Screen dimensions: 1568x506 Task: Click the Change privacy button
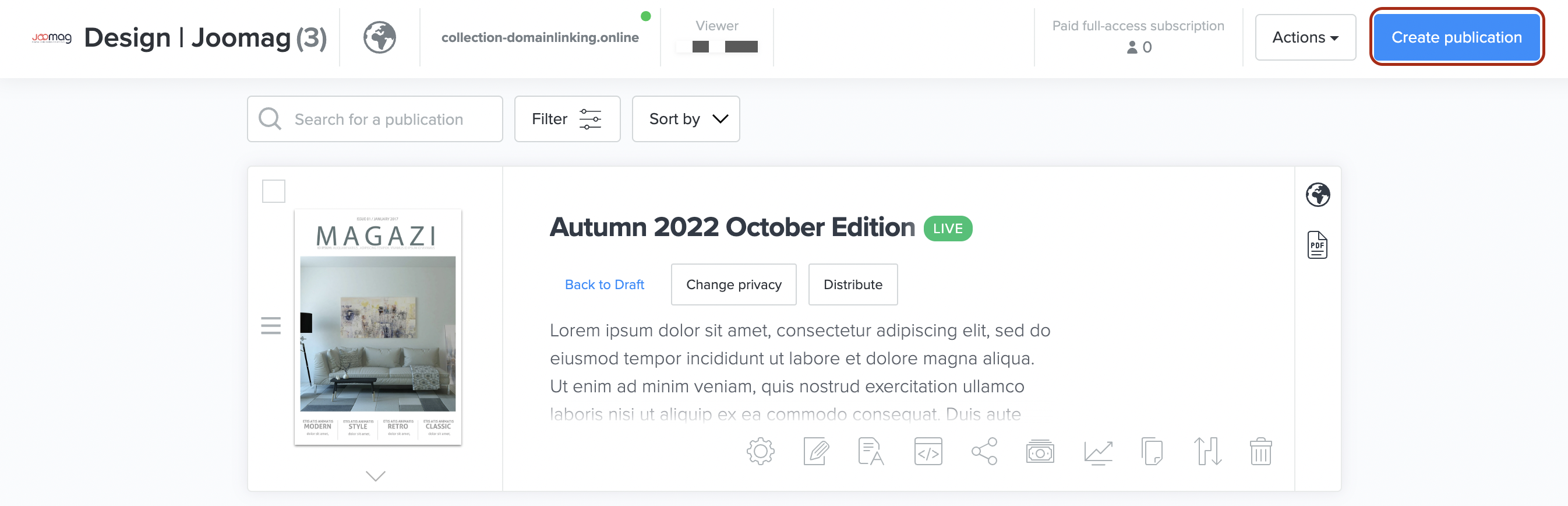733,284
